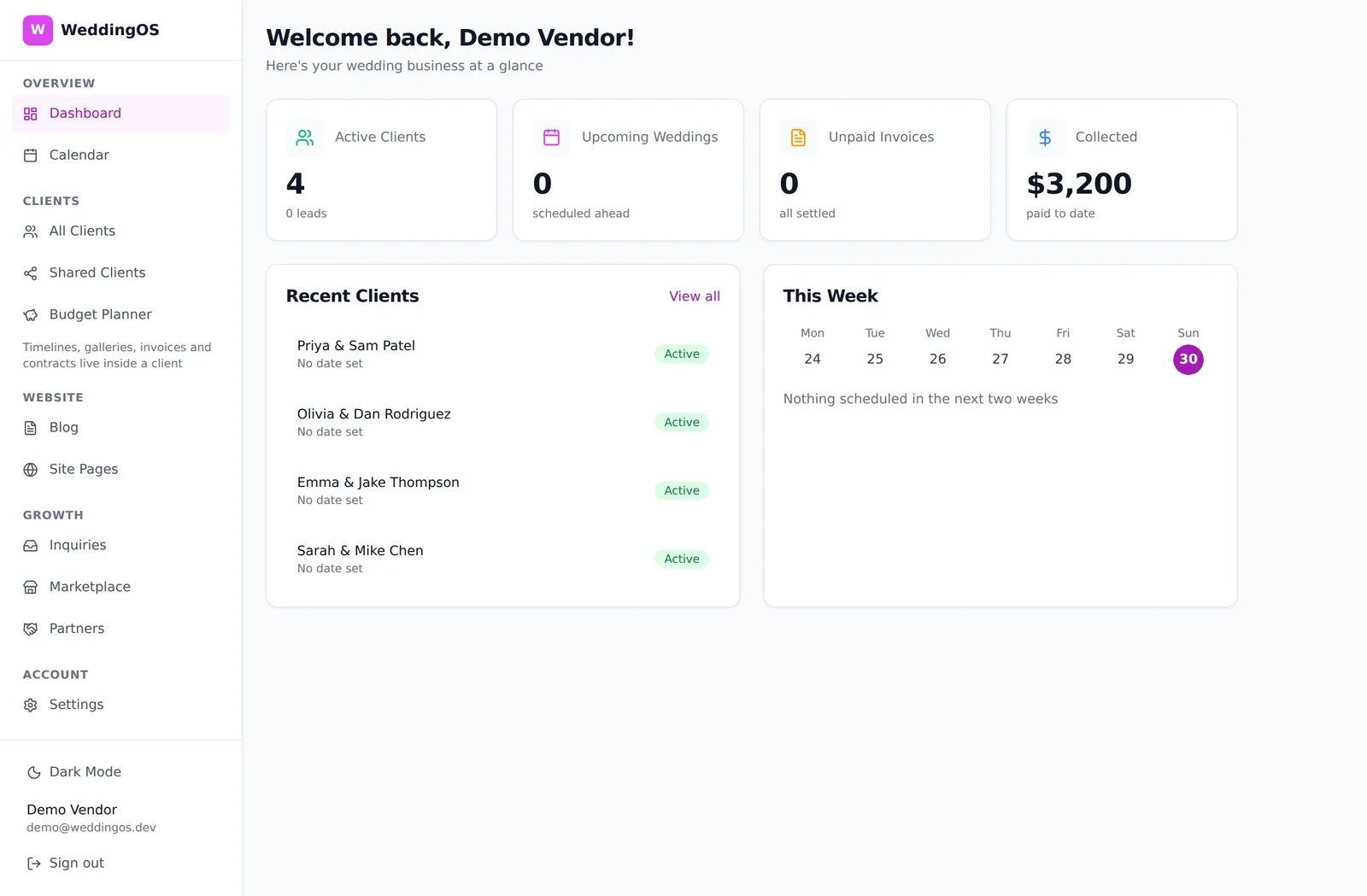The image size is (1367, 896).
Task: Open Emma & Jake Thompson client
Action: [502, 491]
